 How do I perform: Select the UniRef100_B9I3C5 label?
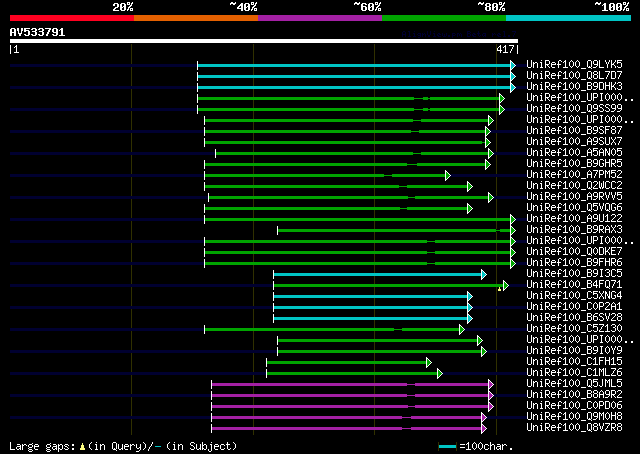tap(574, 274)
